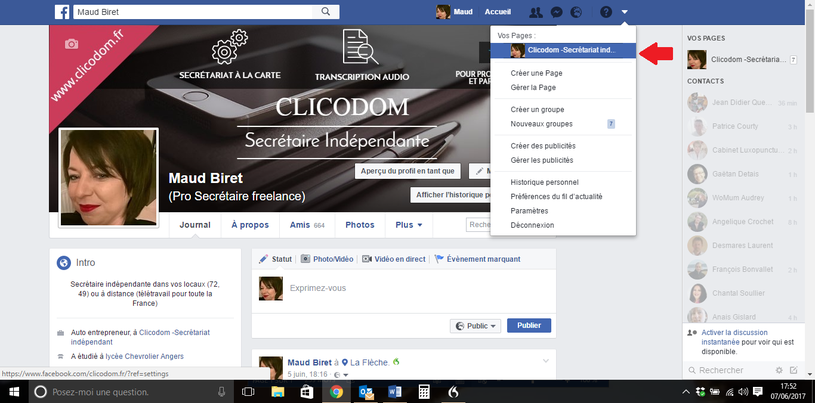Select Évènement marquant option

477,259
